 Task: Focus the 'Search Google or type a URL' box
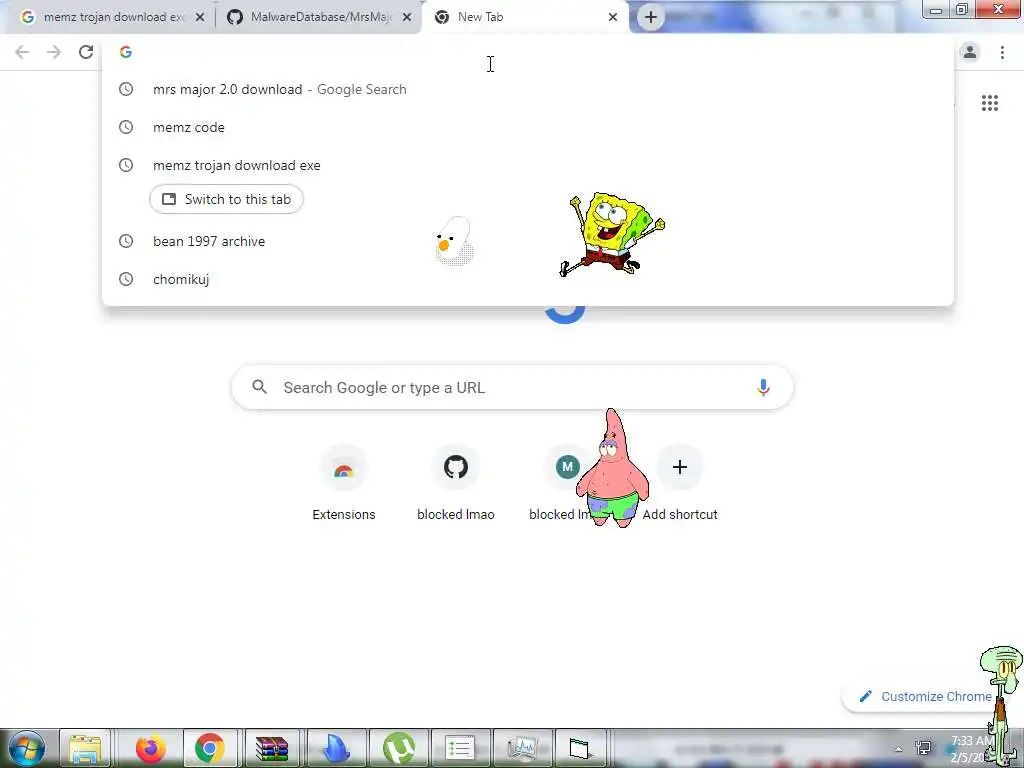point(512,387)
